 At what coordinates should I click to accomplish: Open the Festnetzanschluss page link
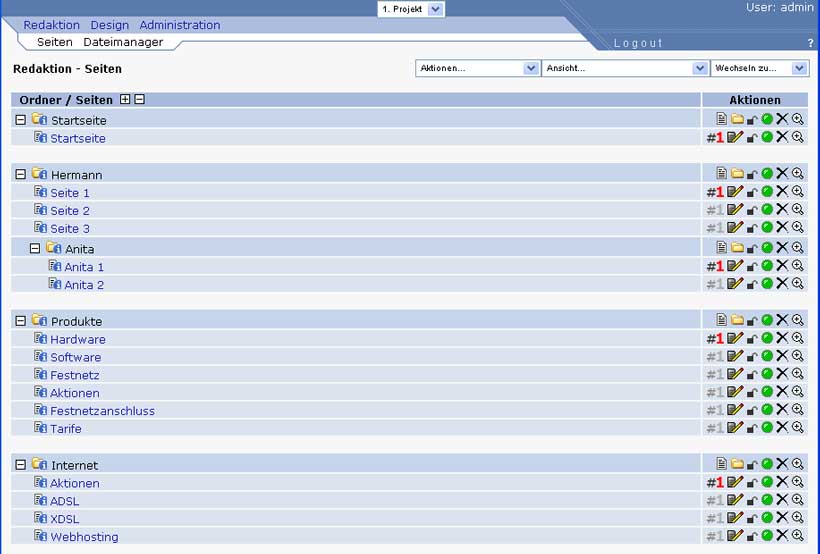tap(102, 411)
